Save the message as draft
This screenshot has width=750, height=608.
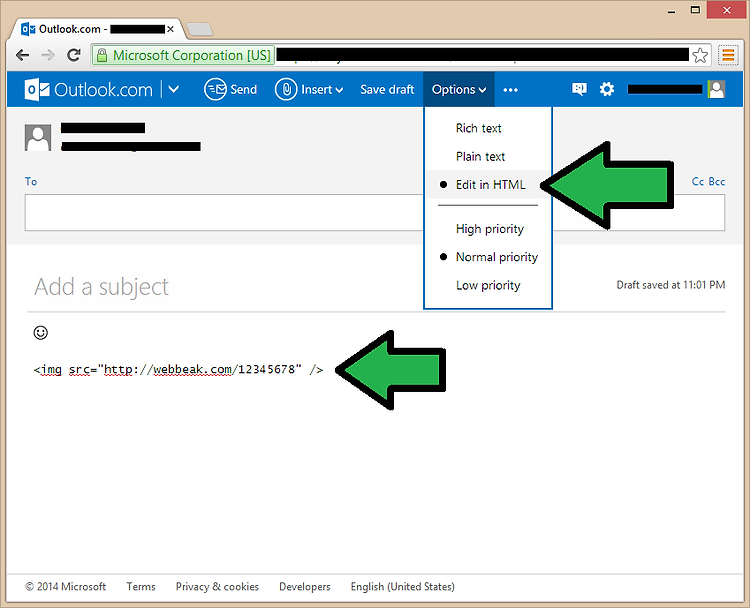coord(387,89)
